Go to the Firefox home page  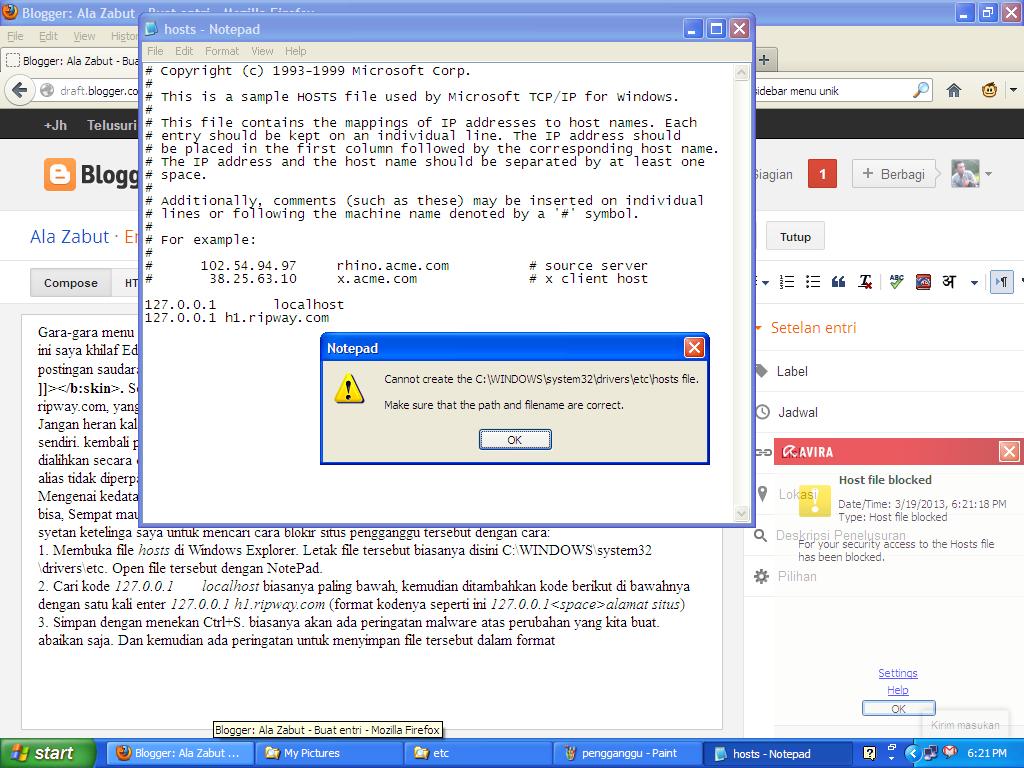(x=954, y=90)
